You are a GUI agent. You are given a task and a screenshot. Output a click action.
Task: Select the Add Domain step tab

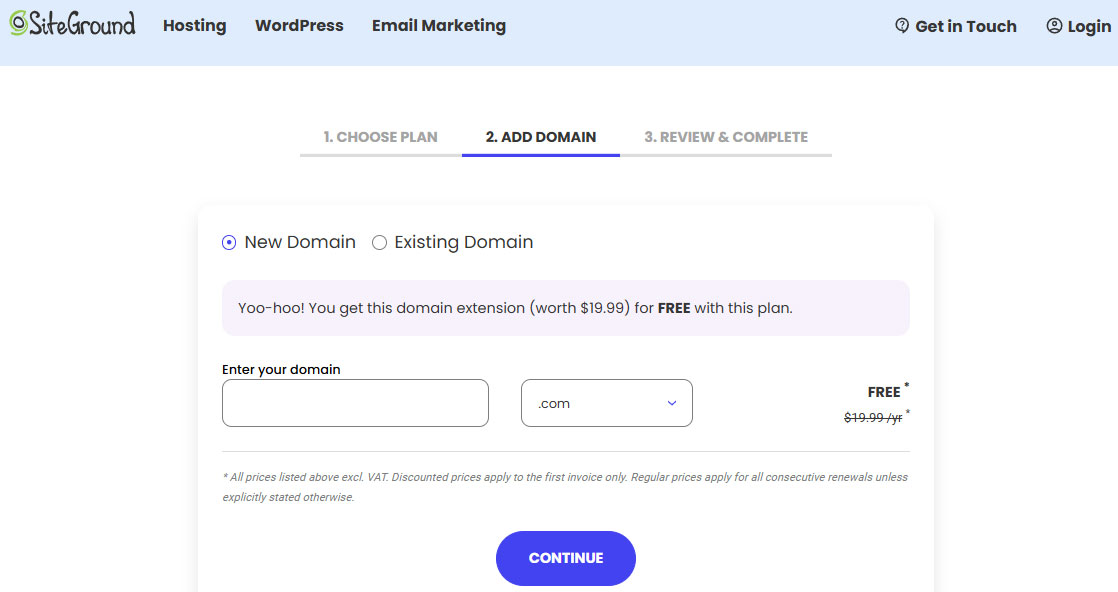(541, 137)
